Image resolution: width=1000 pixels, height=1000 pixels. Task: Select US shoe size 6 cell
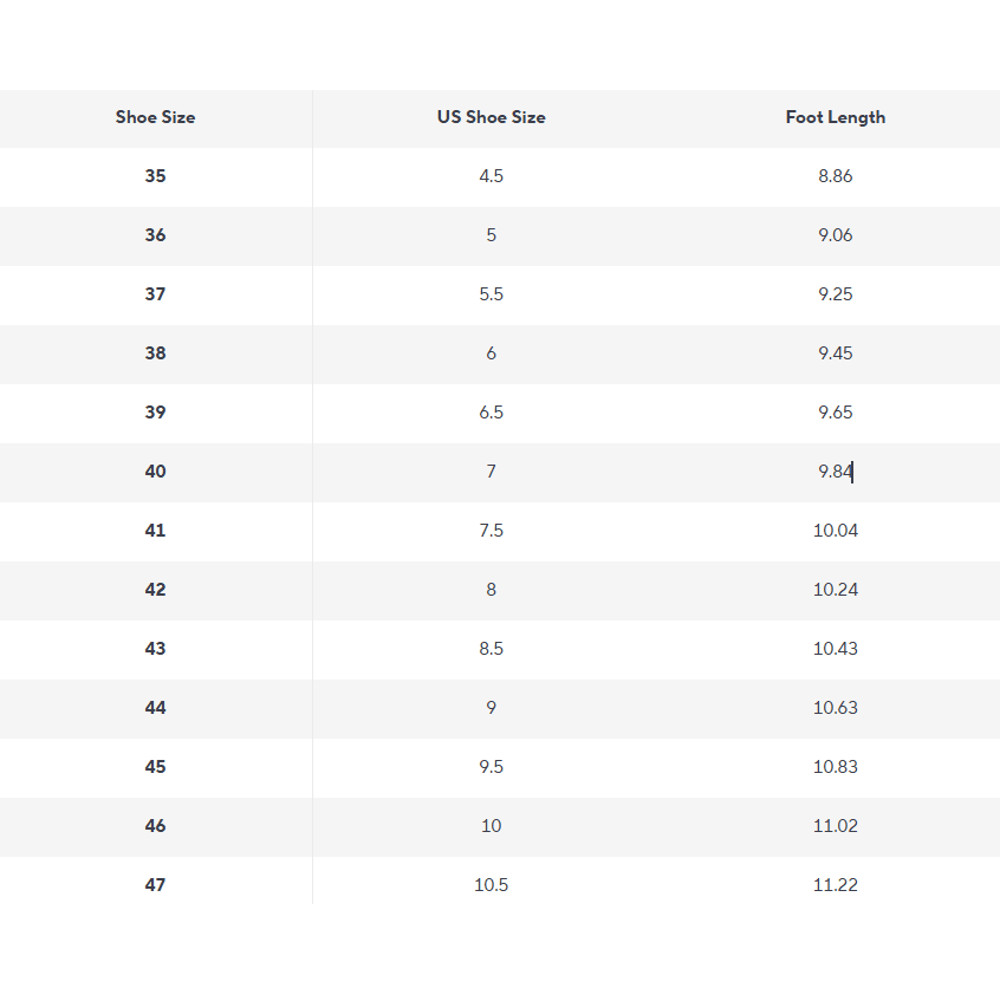[491, 353]
